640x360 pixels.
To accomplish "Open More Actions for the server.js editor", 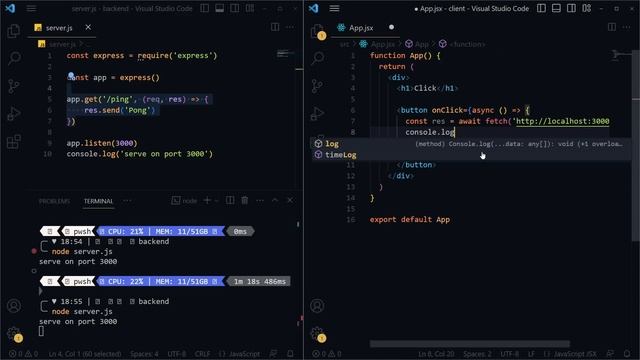I will 290,27.
